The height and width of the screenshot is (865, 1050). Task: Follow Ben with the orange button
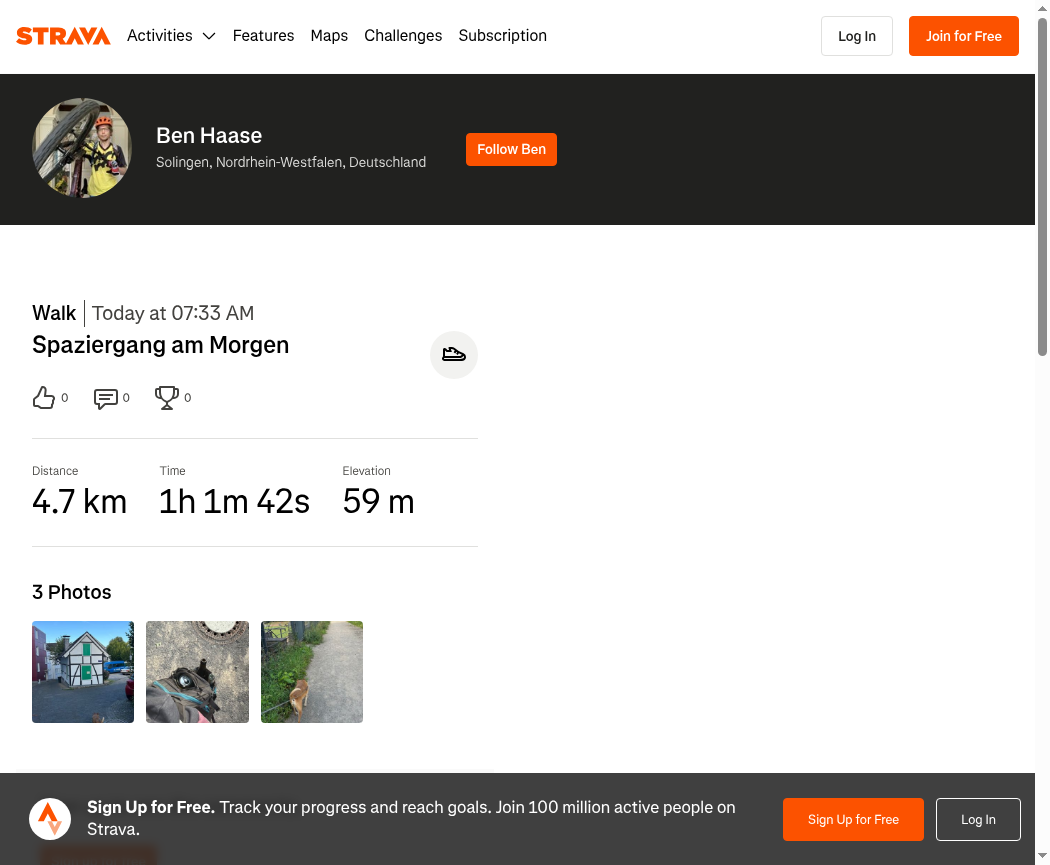(x=512, y=149)
